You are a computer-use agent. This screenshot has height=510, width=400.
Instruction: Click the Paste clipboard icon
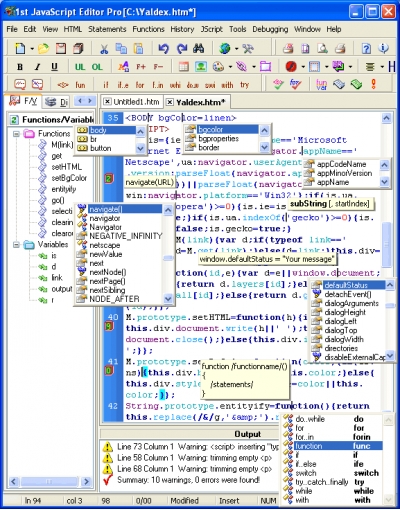click(x=138, y=49)
